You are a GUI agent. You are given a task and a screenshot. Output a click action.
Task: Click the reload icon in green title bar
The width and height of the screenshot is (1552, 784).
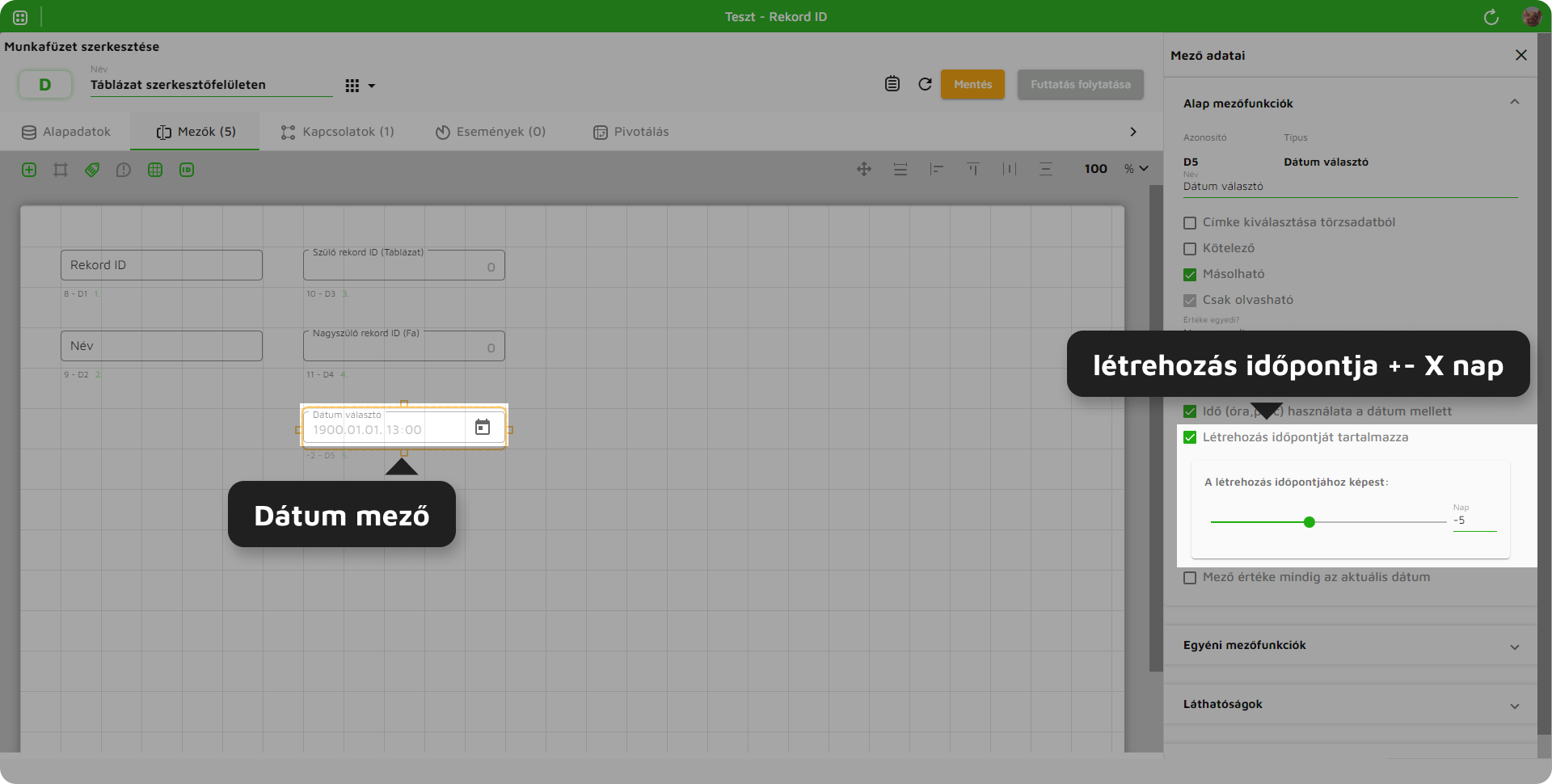tap(1491, 17)
